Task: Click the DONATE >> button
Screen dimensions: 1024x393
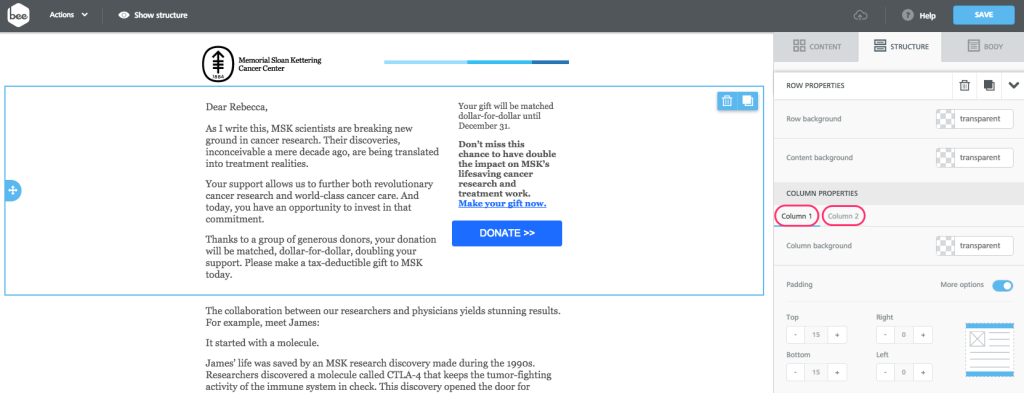Action: [507, 233]
